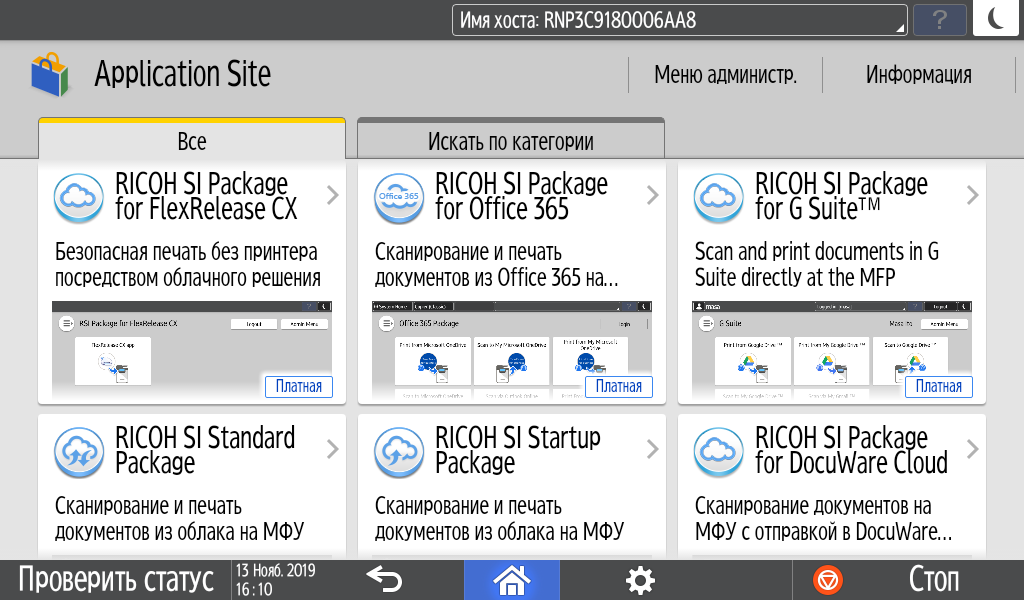Open Startup Package details via chevron
Image resolution: width=1024 pixels, height=600 pixels.
pos(652,449)
